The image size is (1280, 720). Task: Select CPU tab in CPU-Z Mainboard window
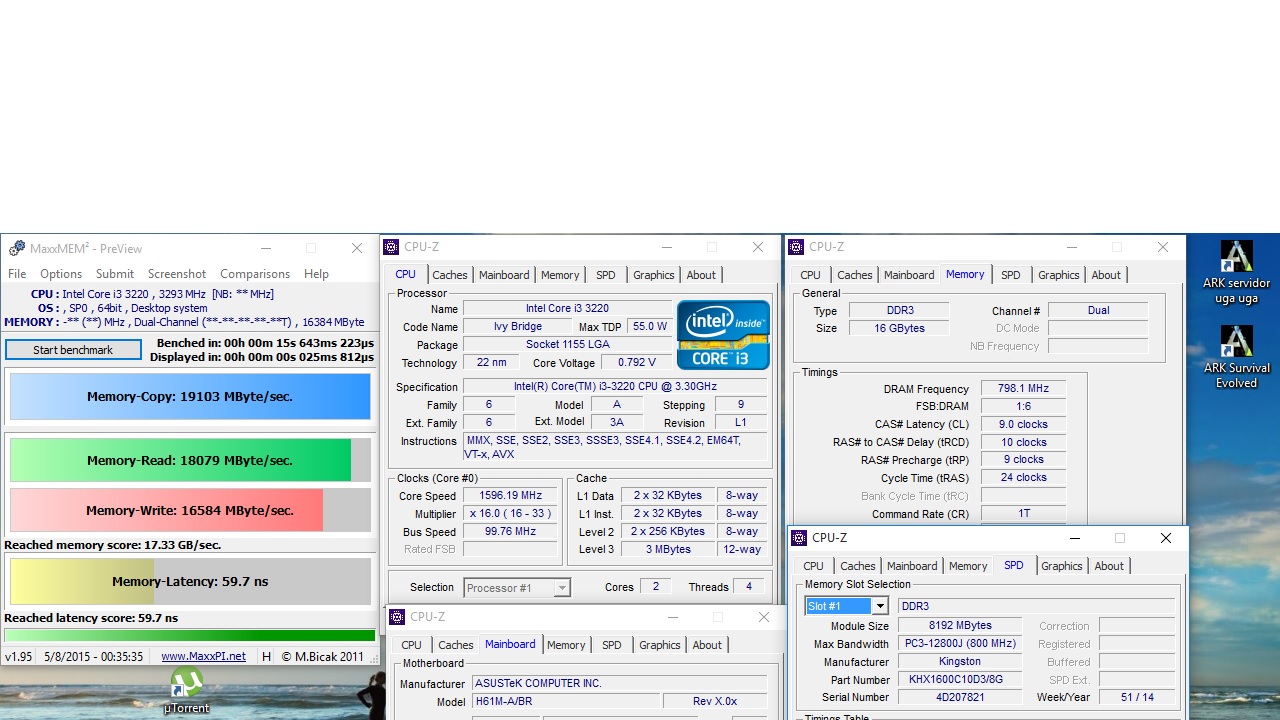pyautogui.click(x=411, y=645)
